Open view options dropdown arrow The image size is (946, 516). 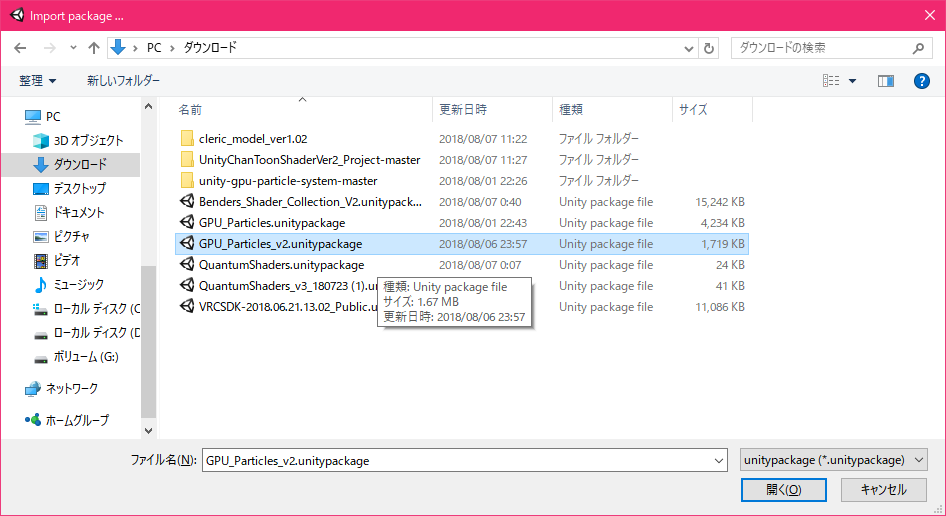tap(852, 81)
